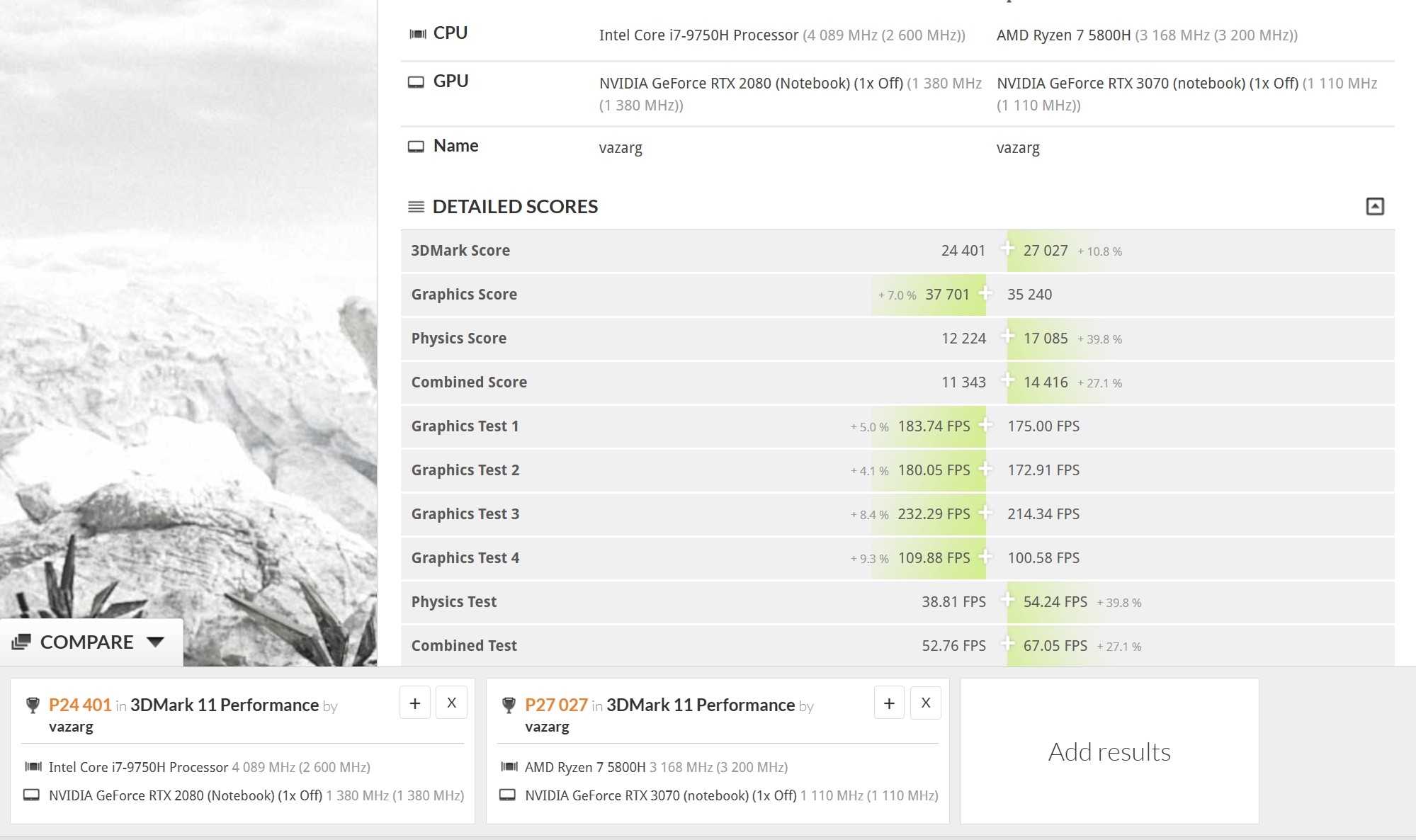The image size is (1416, 840).
Task: Click trophy icon on P27 027 card
Action: point(509,705)
